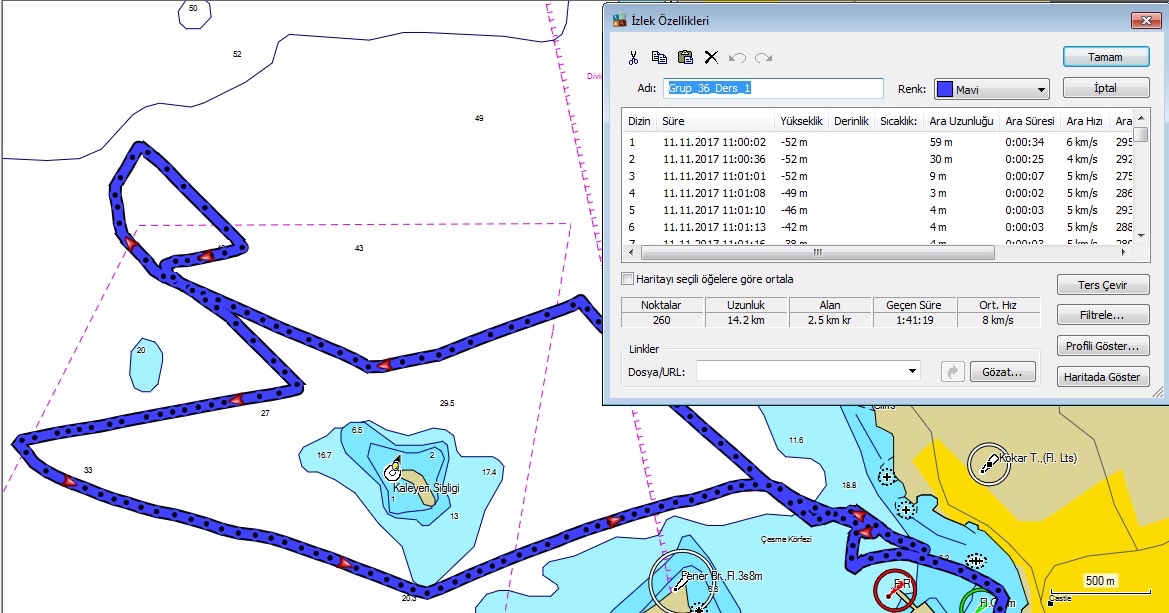Click the vertical scrollbar down arrow in table
Image resolution: width=1169 pixels, height=613 pixels.
click(1141, 236)
